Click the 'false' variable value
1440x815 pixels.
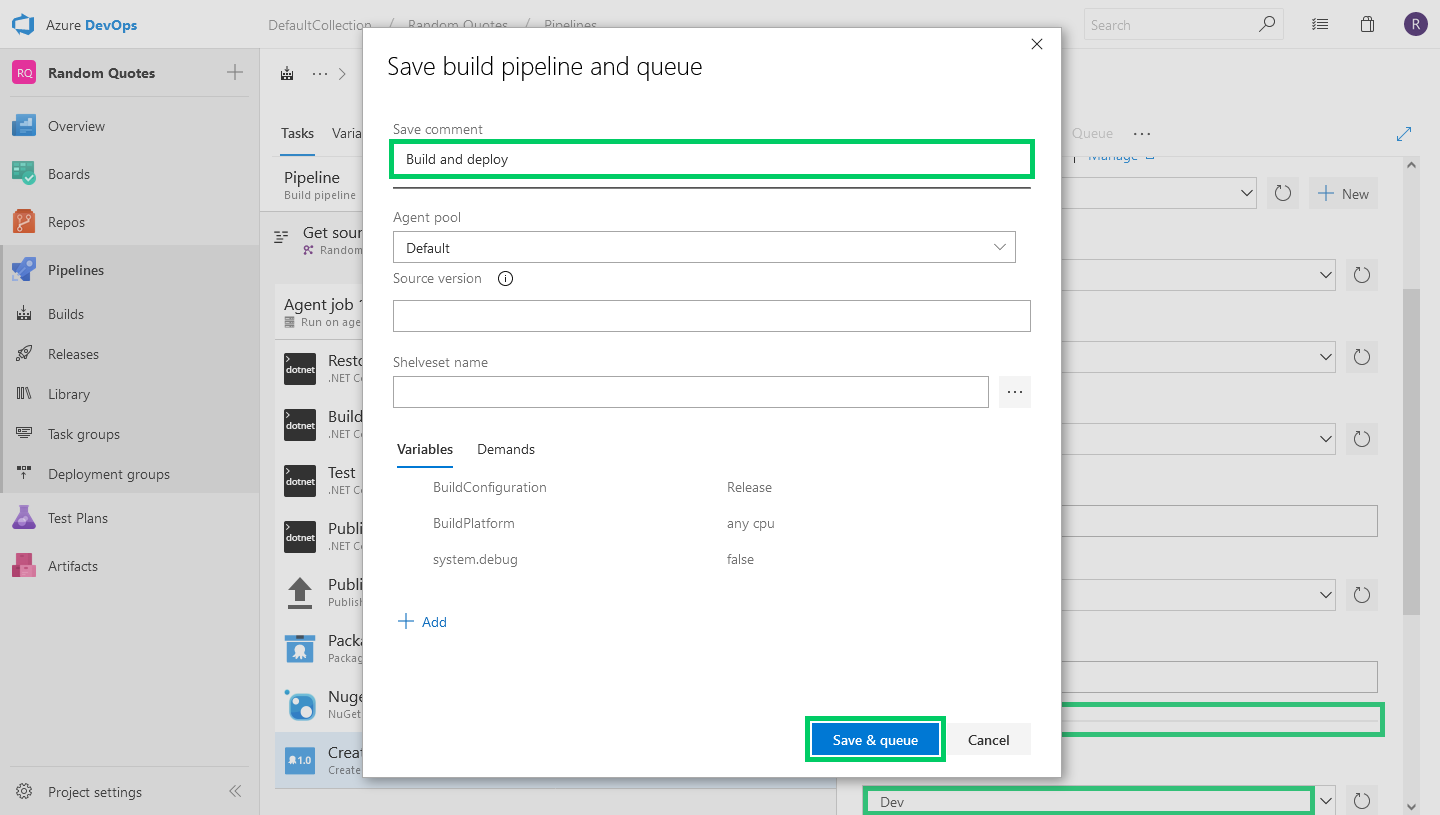[x=740, y=560]
